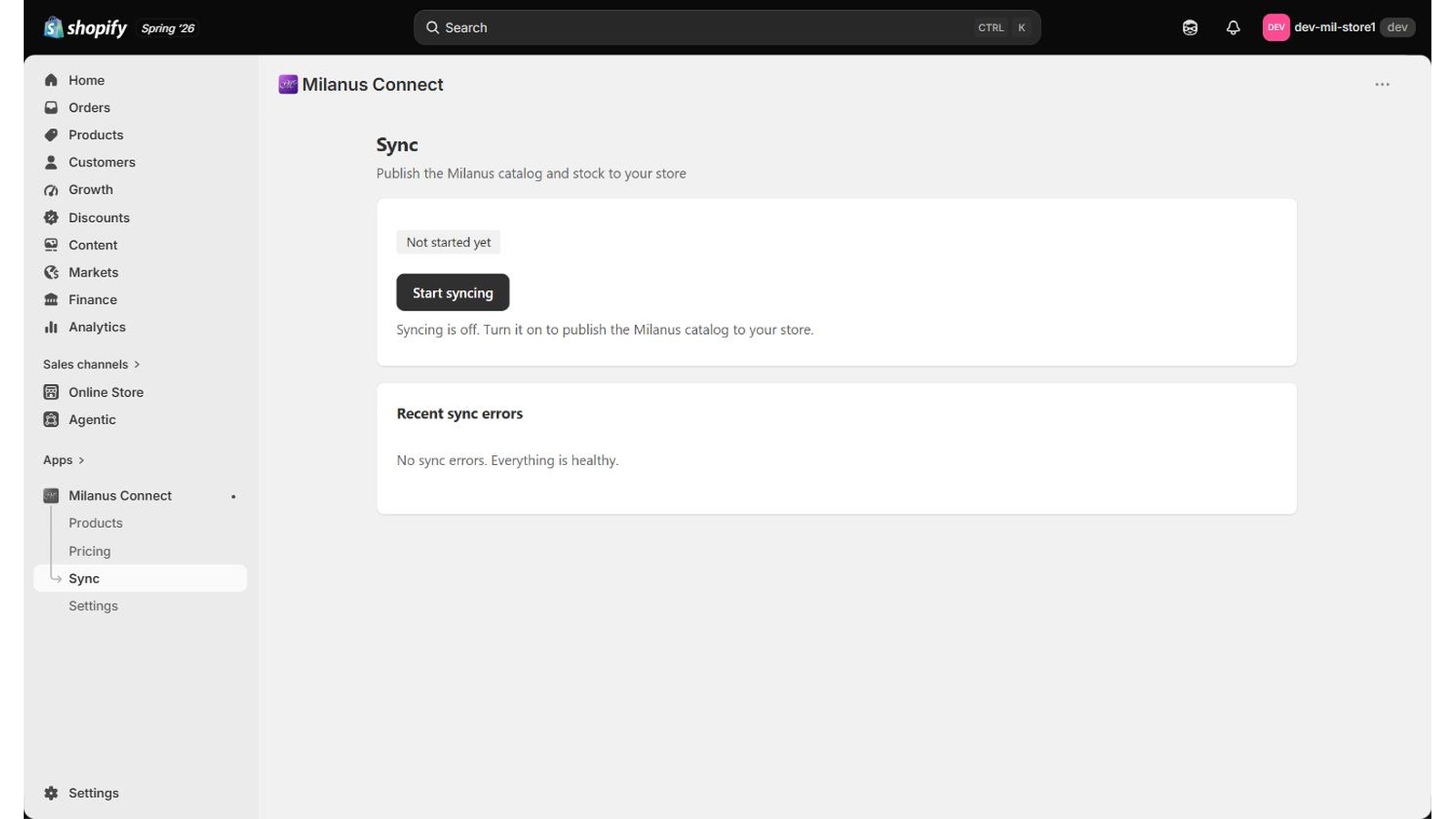Viewport: 1456px width, 819px height.
Task: Click the search magnifier icon
Action: point(433,28)
